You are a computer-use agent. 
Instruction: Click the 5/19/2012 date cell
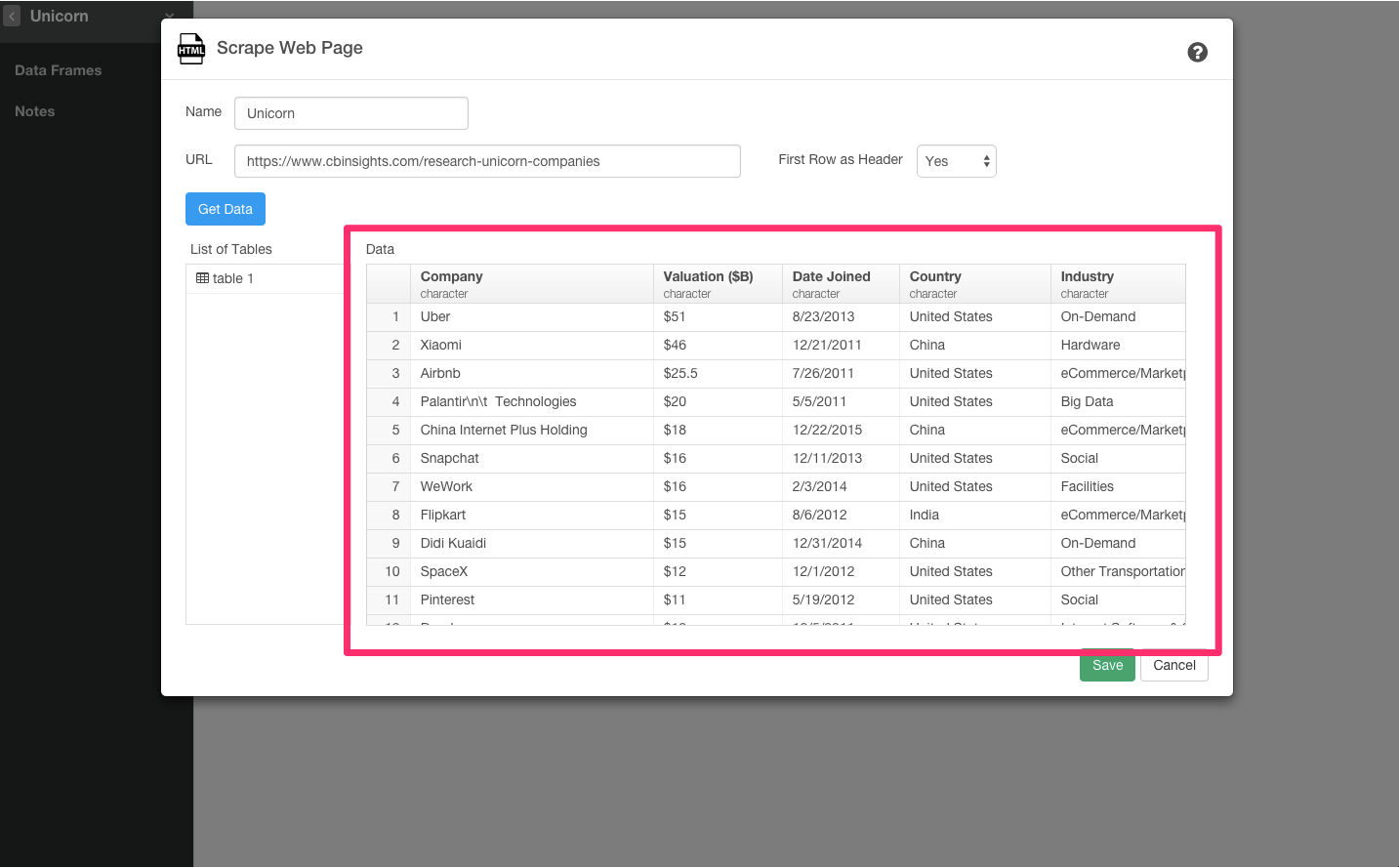(x=841, y=599)
